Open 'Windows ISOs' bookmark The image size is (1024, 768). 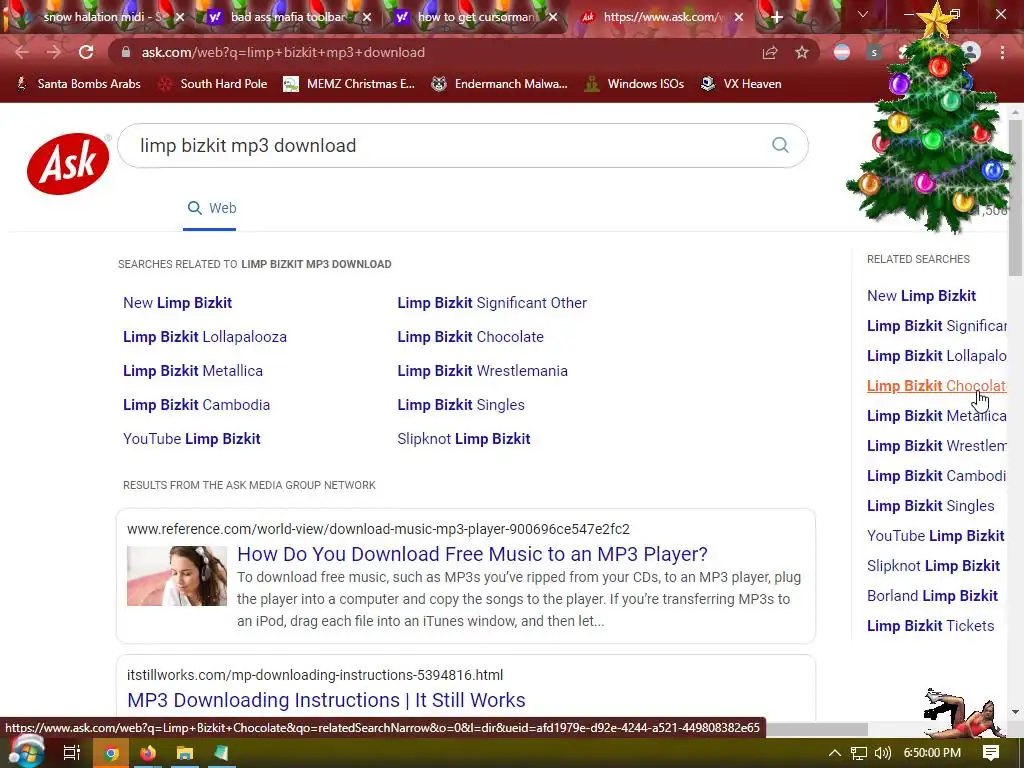coord(634,84)
